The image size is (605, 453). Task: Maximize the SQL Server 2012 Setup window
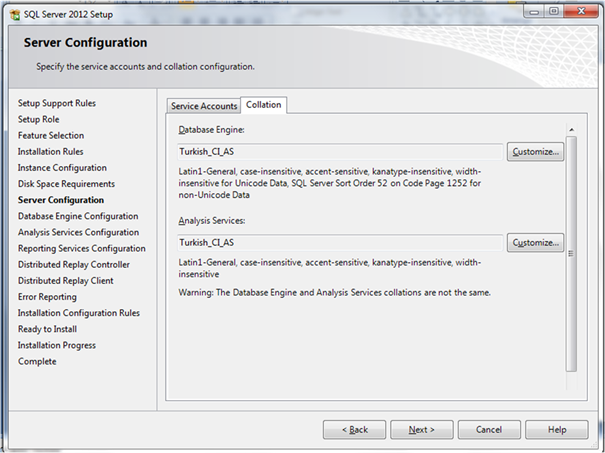click(x=554, y=12)
